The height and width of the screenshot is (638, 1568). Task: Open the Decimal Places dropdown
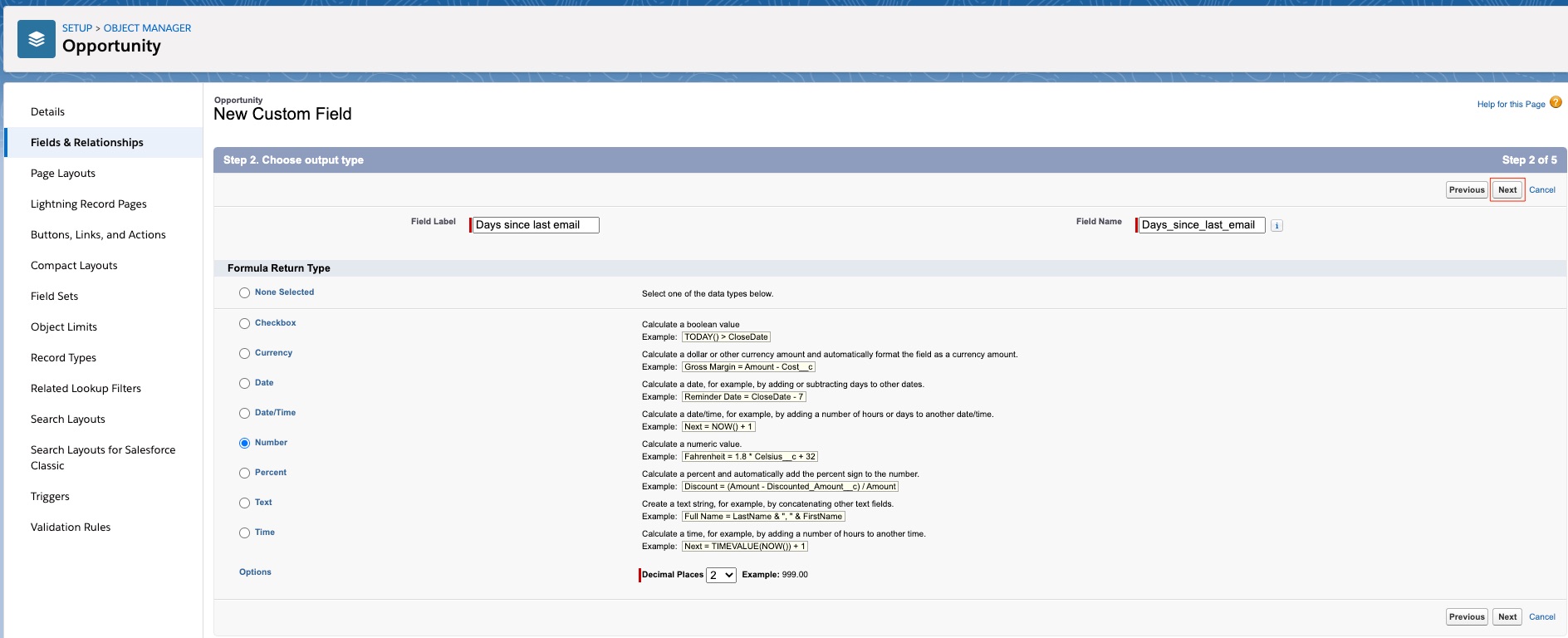pos(721,575)
